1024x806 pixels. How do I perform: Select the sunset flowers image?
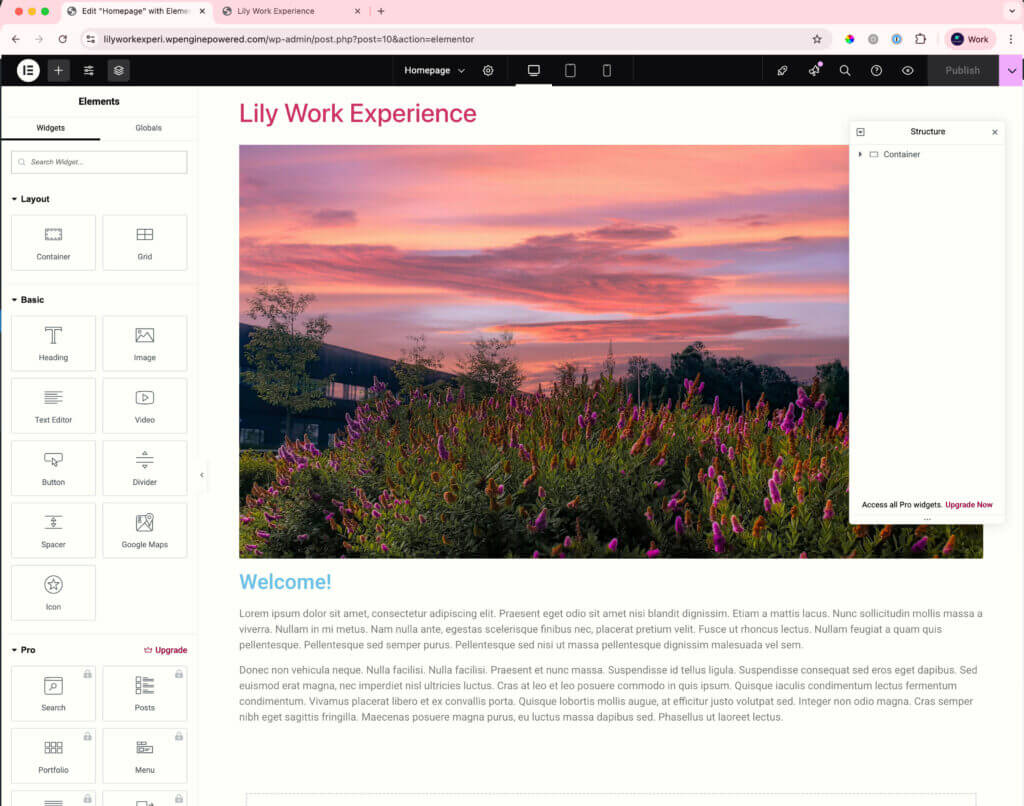pyautogui.click(x=543, y=351)
